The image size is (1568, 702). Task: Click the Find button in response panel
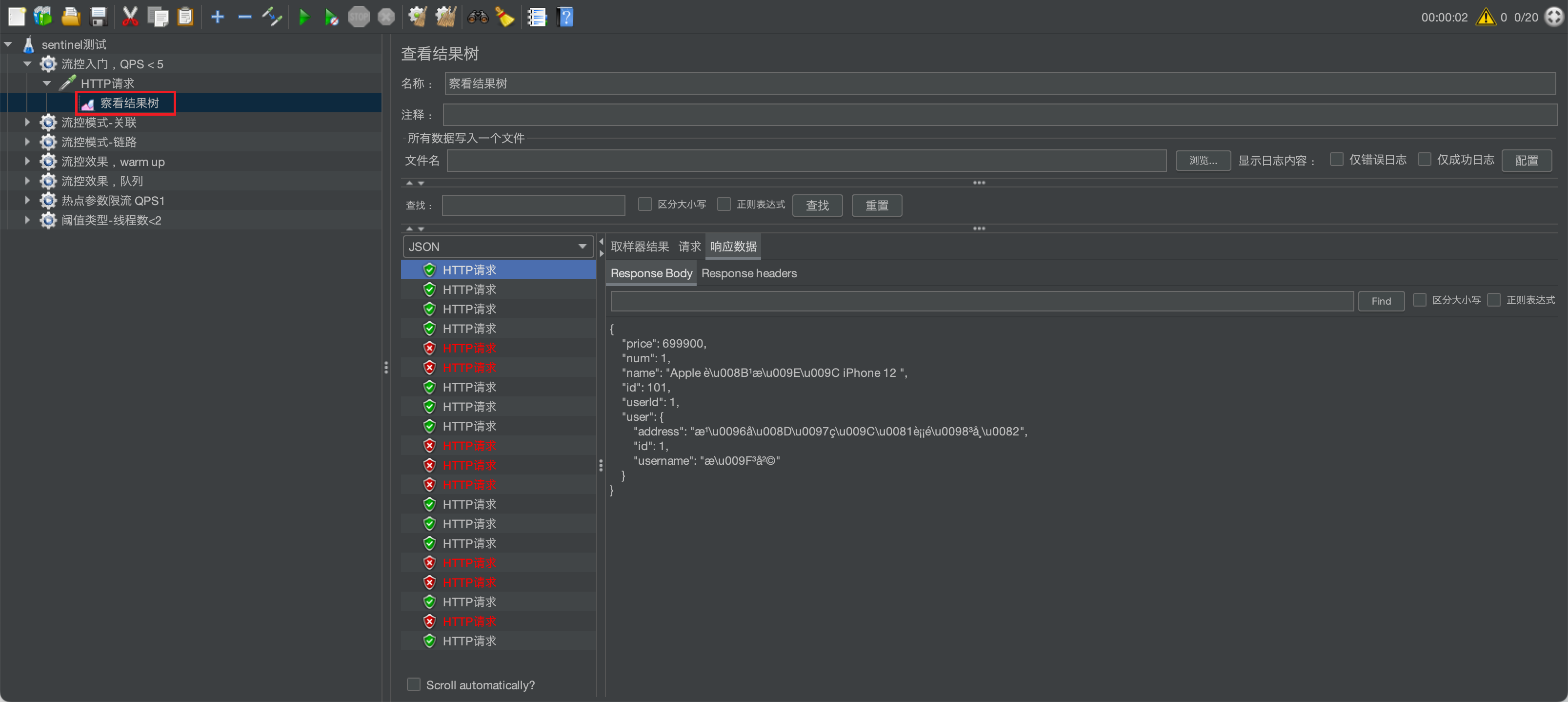pos(1381,301)
